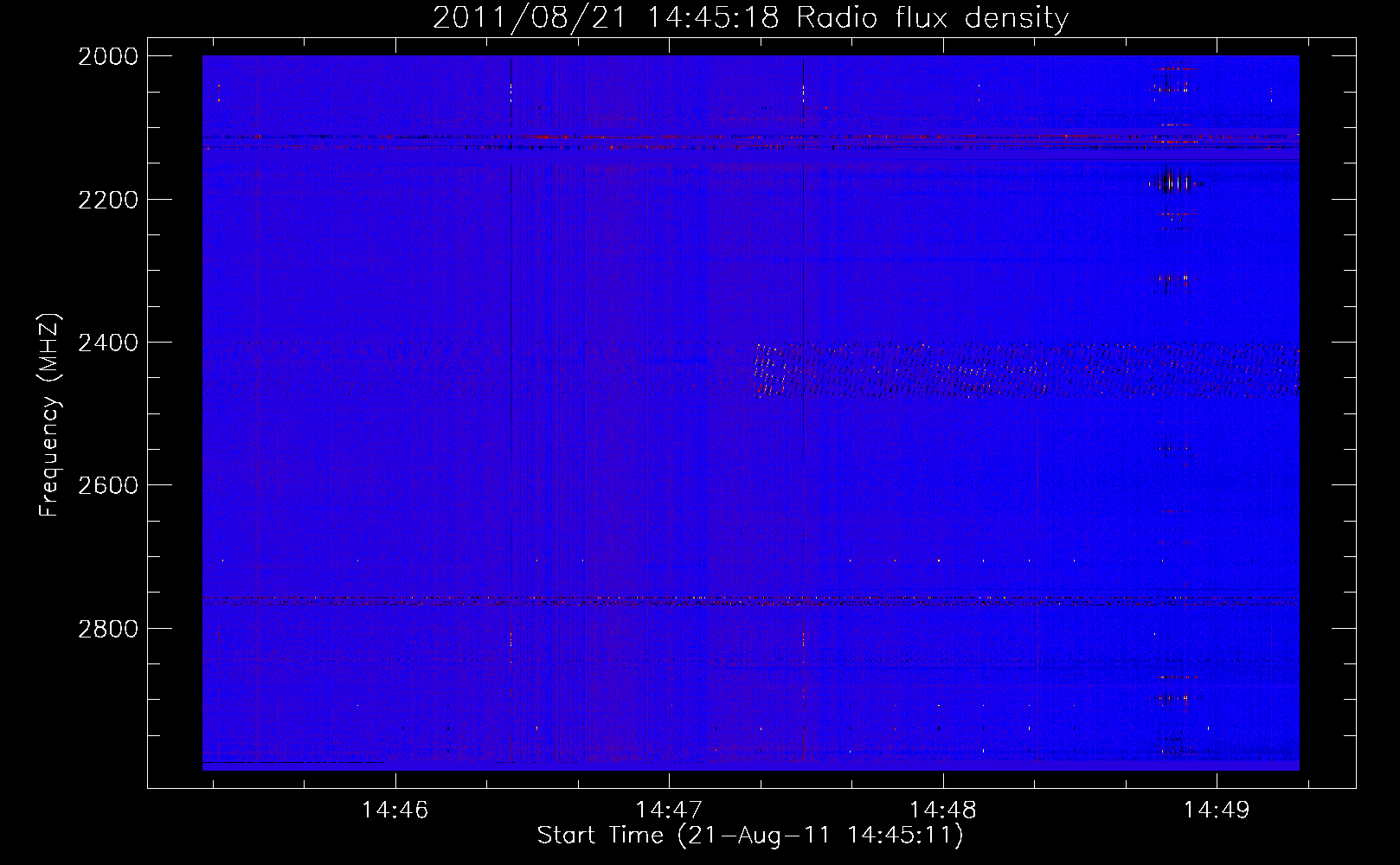Click the "14:46" time tick label
Viewport: 1400px width, 865px height.
pyautogui.click(x=395, y=811)
